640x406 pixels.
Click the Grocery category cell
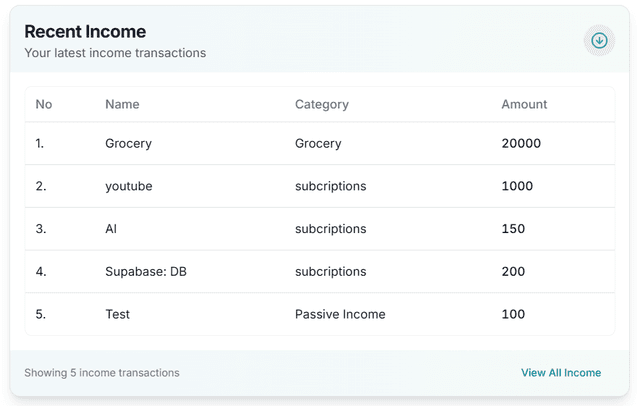pos(318,144)
